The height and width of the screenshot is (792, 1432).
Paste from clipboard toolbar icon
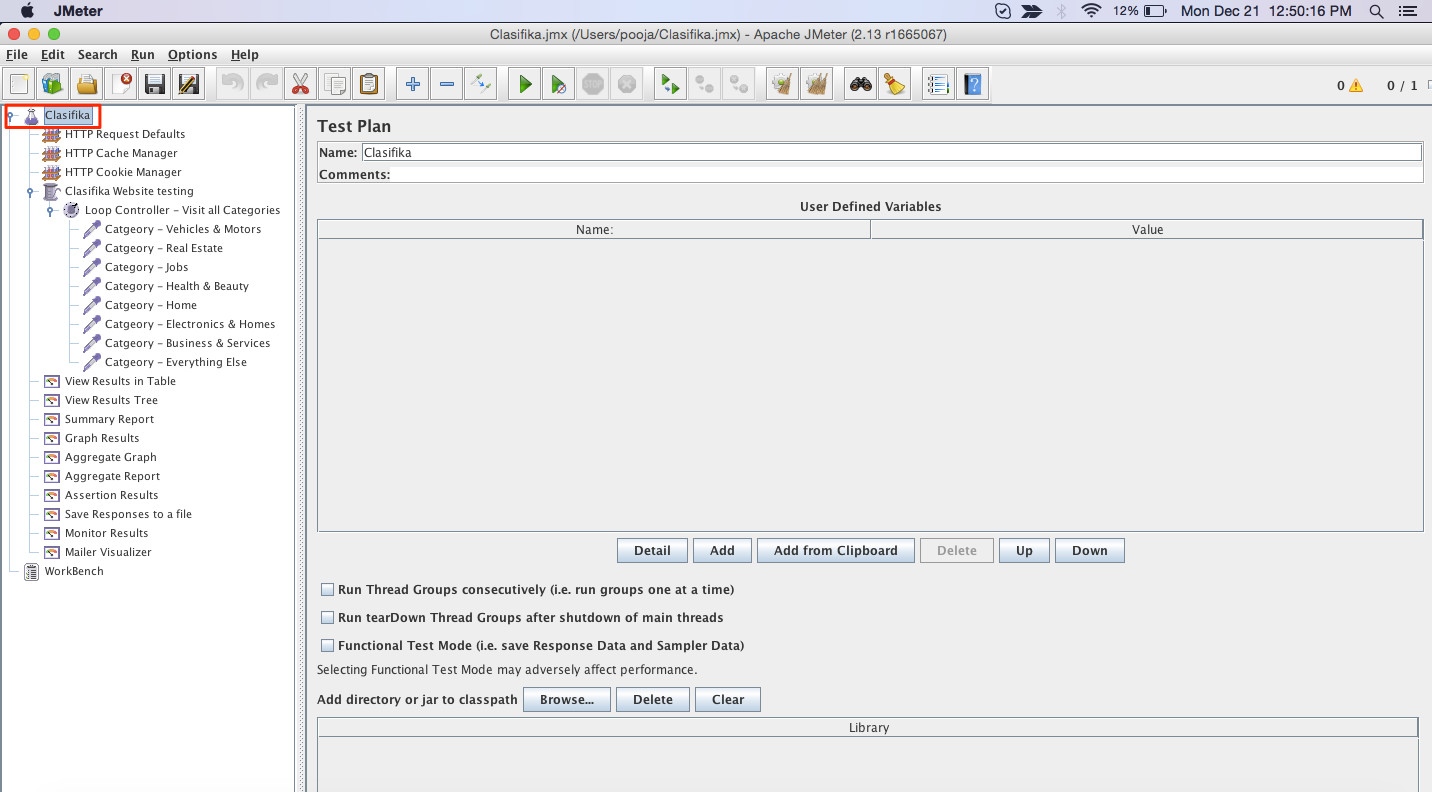(369, 84)
